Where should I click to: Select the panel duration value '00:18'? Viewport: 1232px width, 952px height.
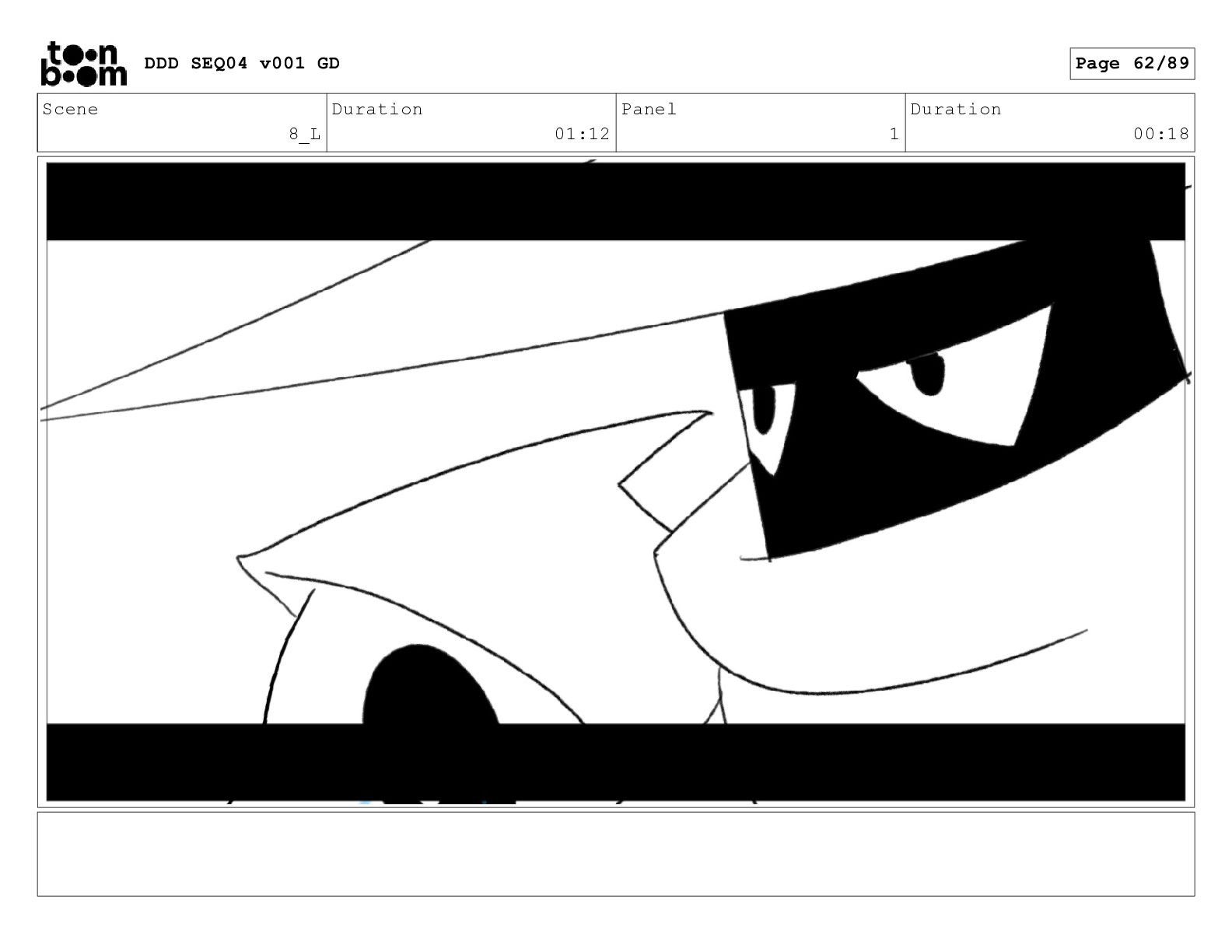pyautogui.click(x=1161, y=135)
